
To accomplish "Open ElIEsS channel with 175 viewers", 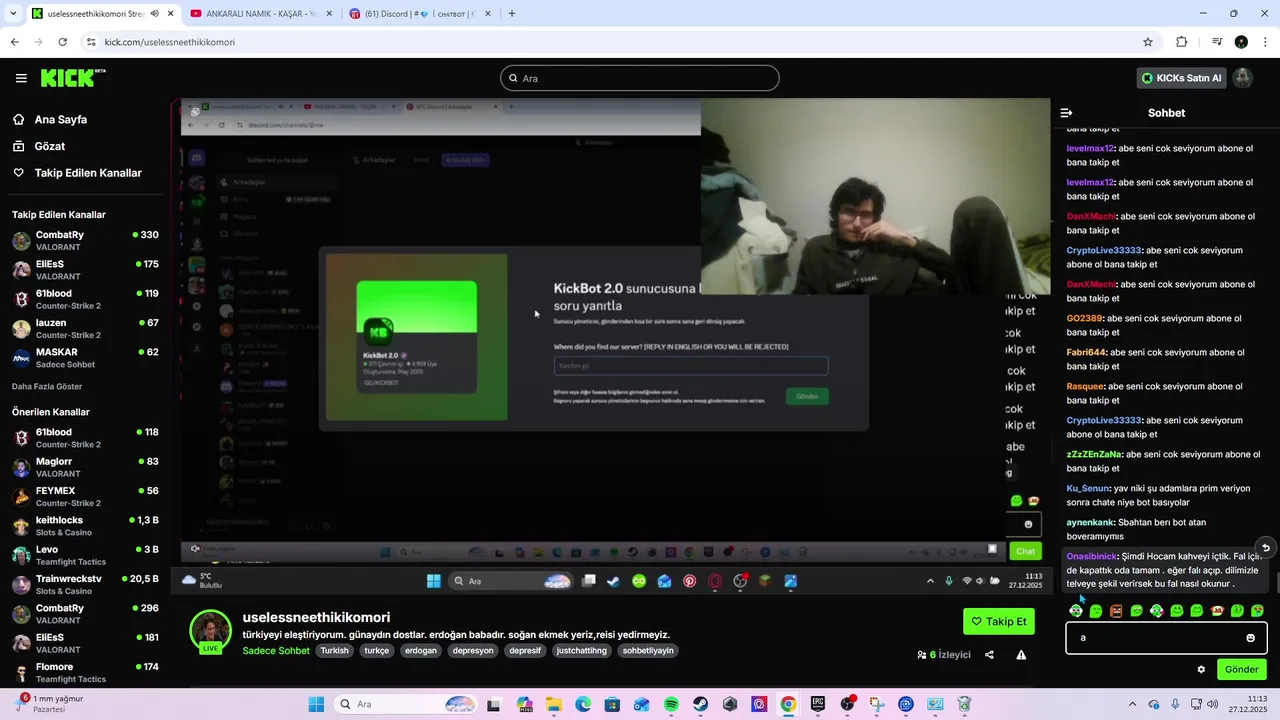I will (x=84, y=270).
